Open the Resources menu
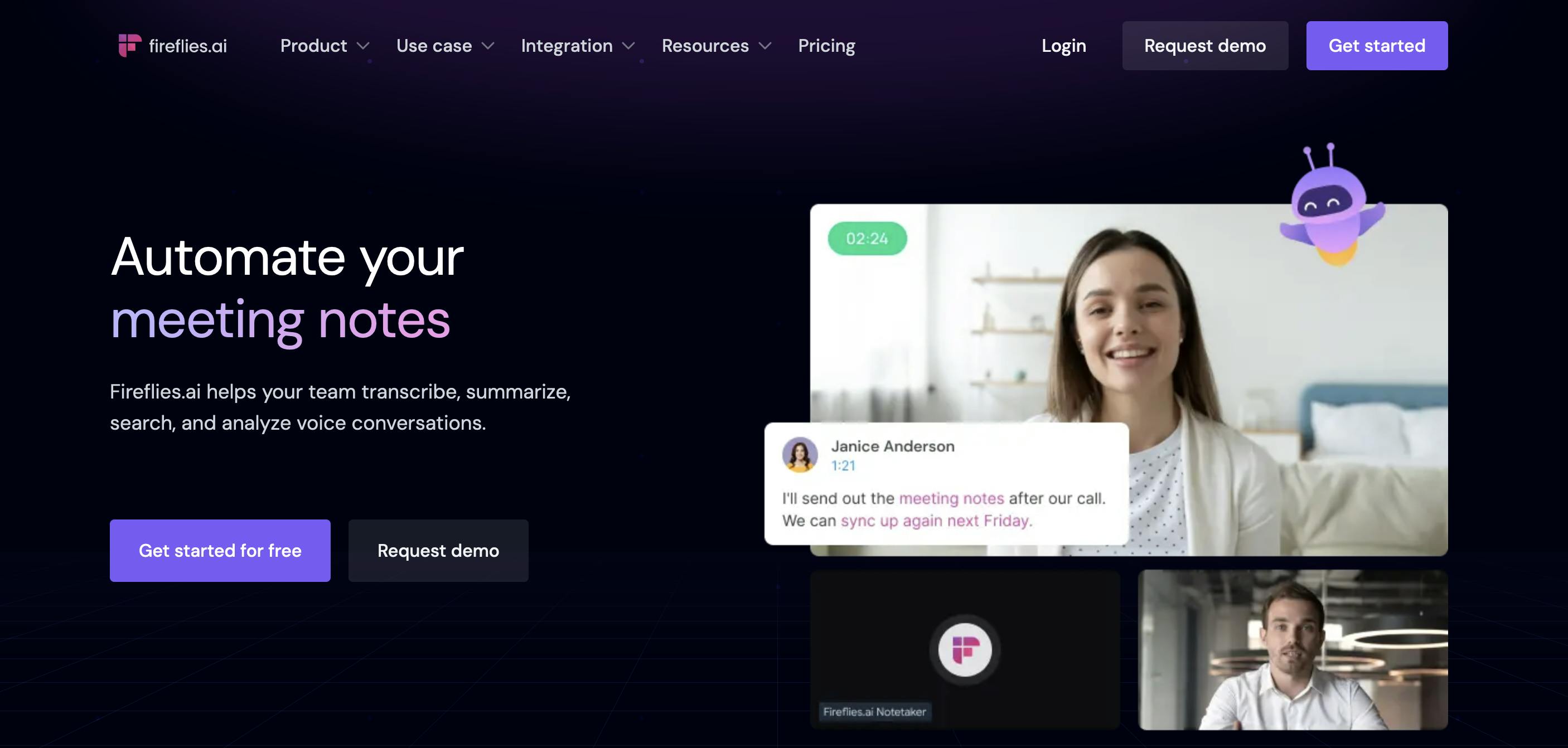 [x=715, y=45]
